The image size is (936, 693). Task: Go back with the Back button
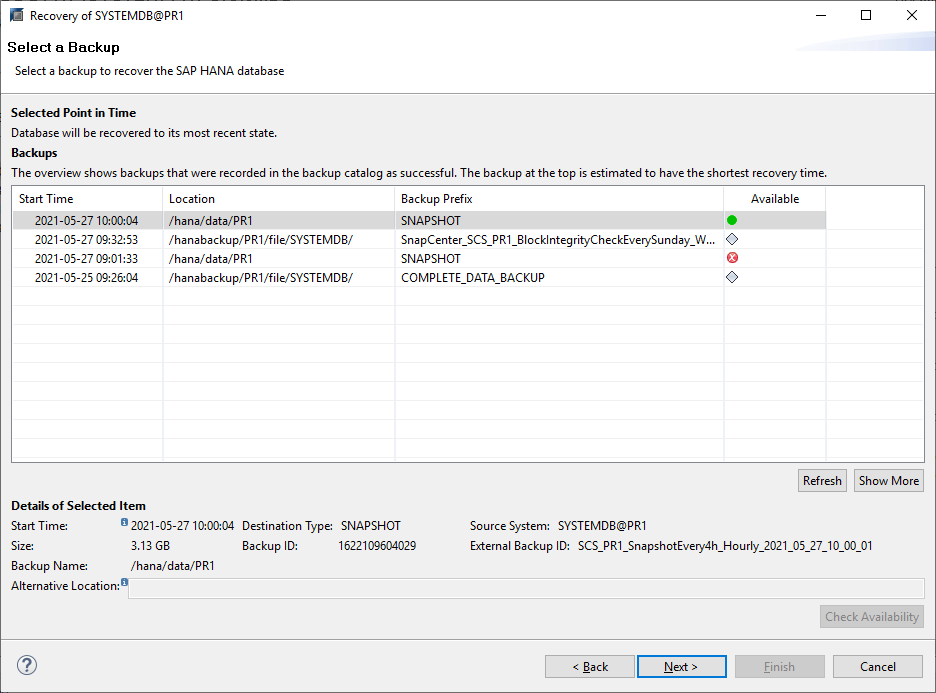[x=590, y=666]
